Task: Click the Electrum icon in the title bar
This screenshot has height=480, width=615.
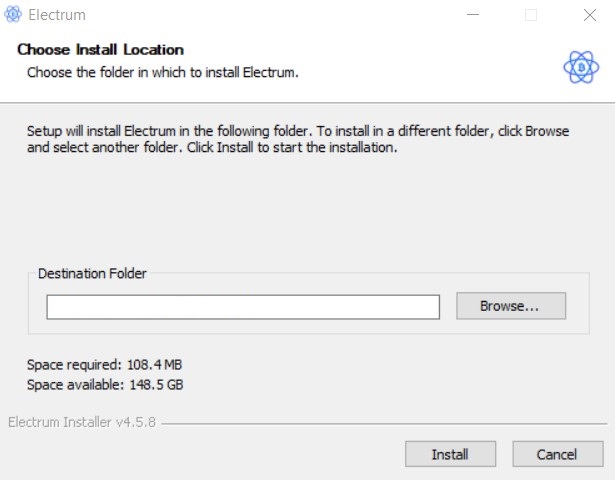Action: tap(13, 15)
